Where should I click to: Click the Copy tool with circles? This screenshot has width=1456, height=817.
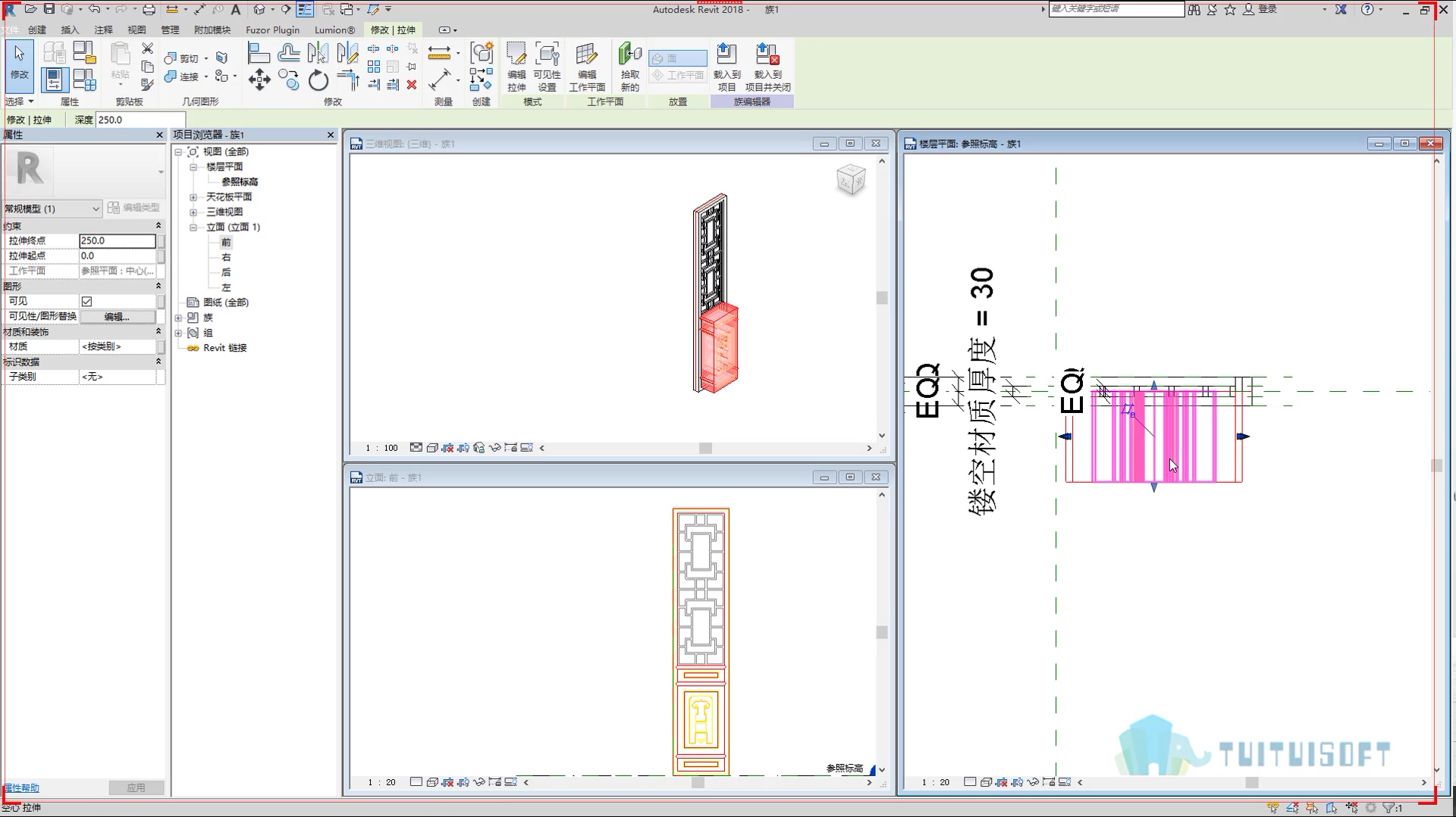click(x=289, y=80)
